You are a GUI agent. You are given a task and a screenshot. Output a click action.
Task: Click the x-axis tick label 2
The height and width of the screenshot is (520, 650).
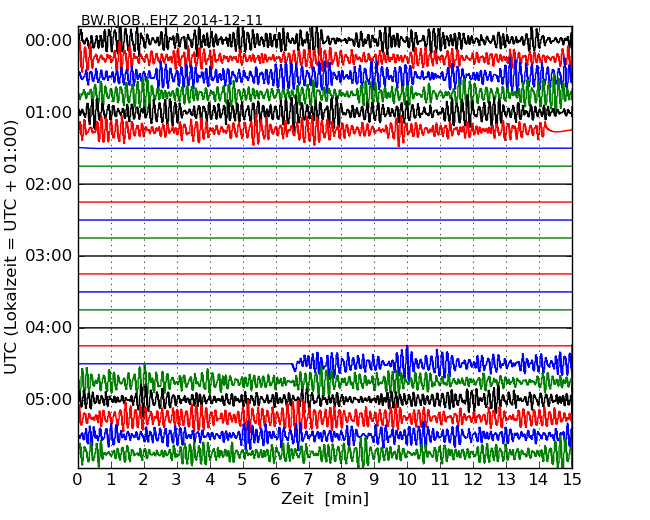144,480
